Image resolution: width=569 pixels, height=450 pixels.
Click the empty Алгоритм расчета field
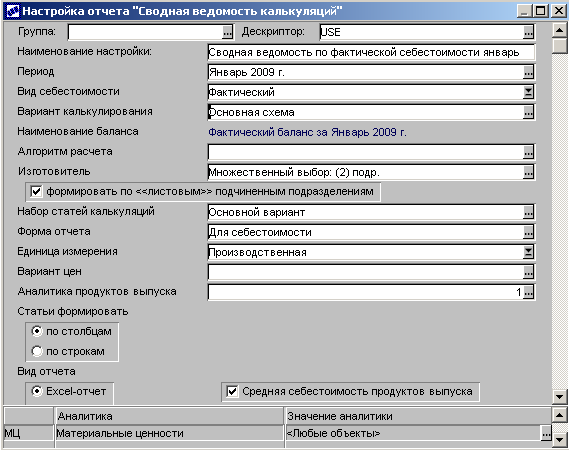(x=366, y=152)
